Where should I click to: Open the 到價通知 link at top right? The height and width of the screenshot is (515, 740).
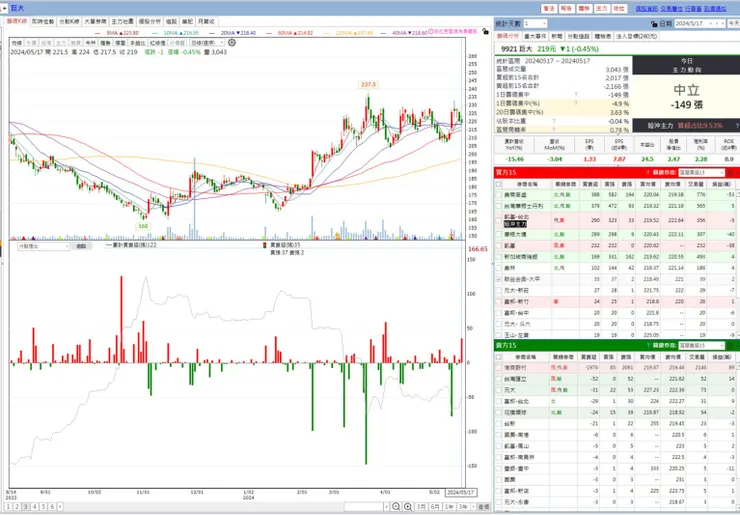tap(715, 8)
